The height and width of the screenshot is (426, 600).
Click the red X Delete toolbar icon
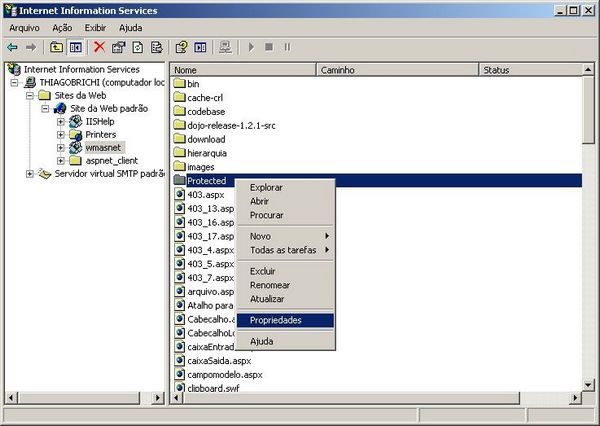click(99, 47)
